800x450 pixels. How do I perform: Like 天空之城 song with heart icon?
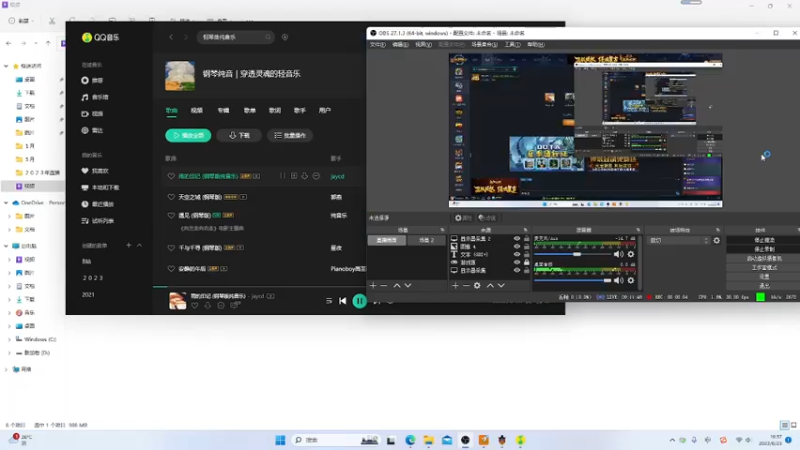click(x=171, y=197)
